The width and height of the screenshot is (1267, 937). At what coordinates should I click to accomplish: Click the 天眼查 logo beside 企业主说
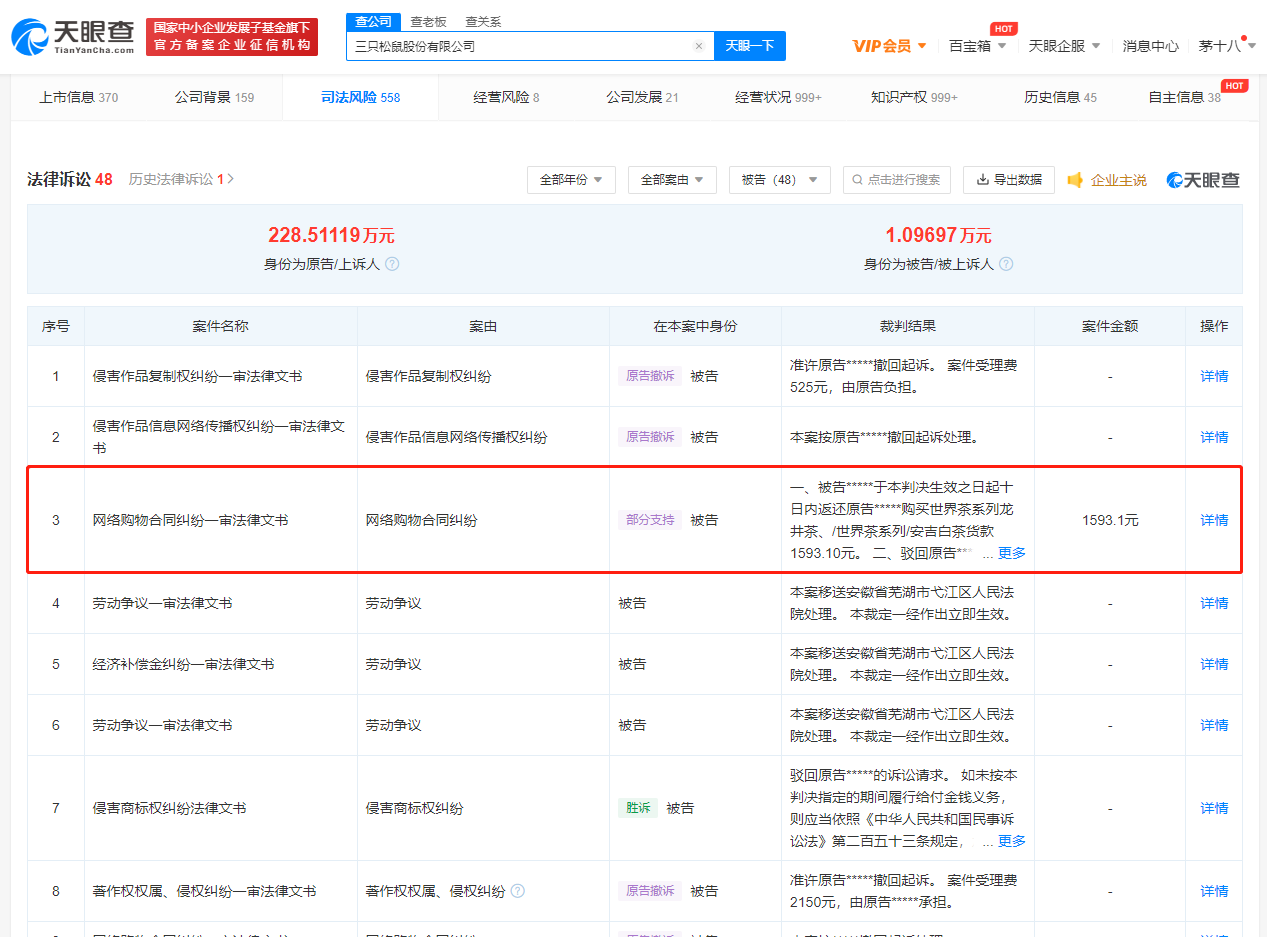click(x=1203, y=180)
